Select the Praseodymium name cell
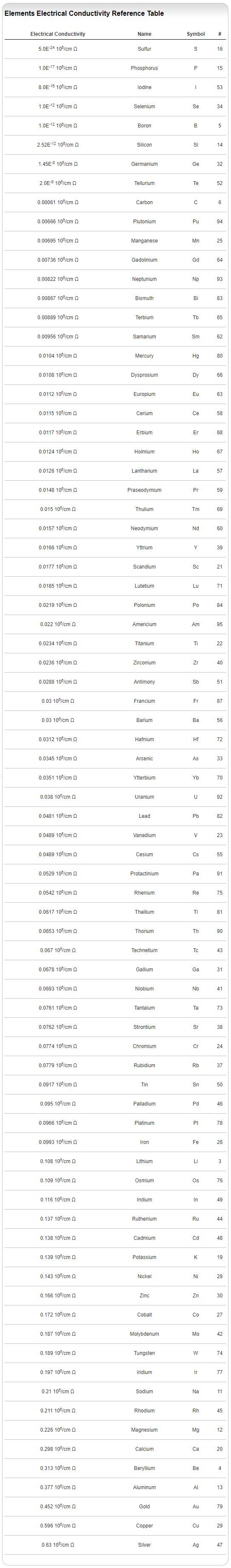This screenshot has width=231, height=1568. coord(144,490)
